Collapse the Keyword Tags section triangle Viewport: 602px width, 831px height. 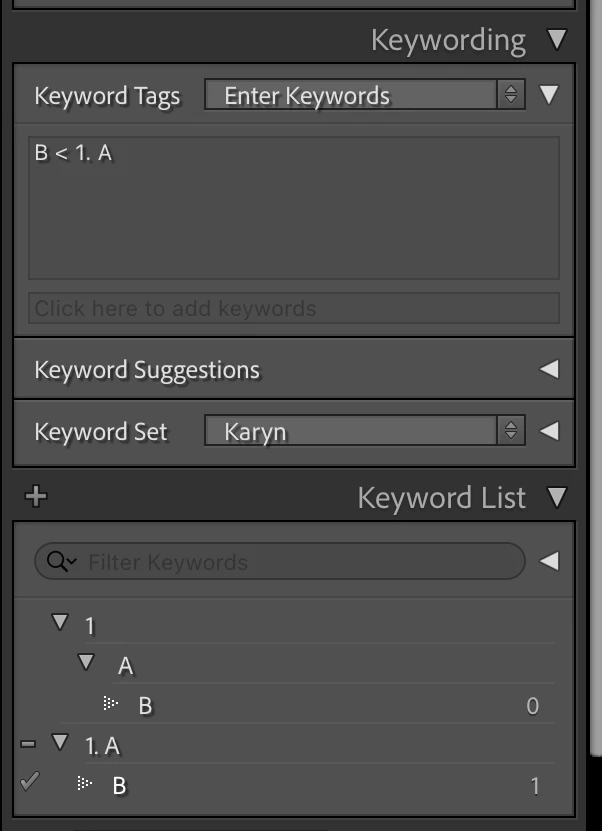click(x=549, y=95)
